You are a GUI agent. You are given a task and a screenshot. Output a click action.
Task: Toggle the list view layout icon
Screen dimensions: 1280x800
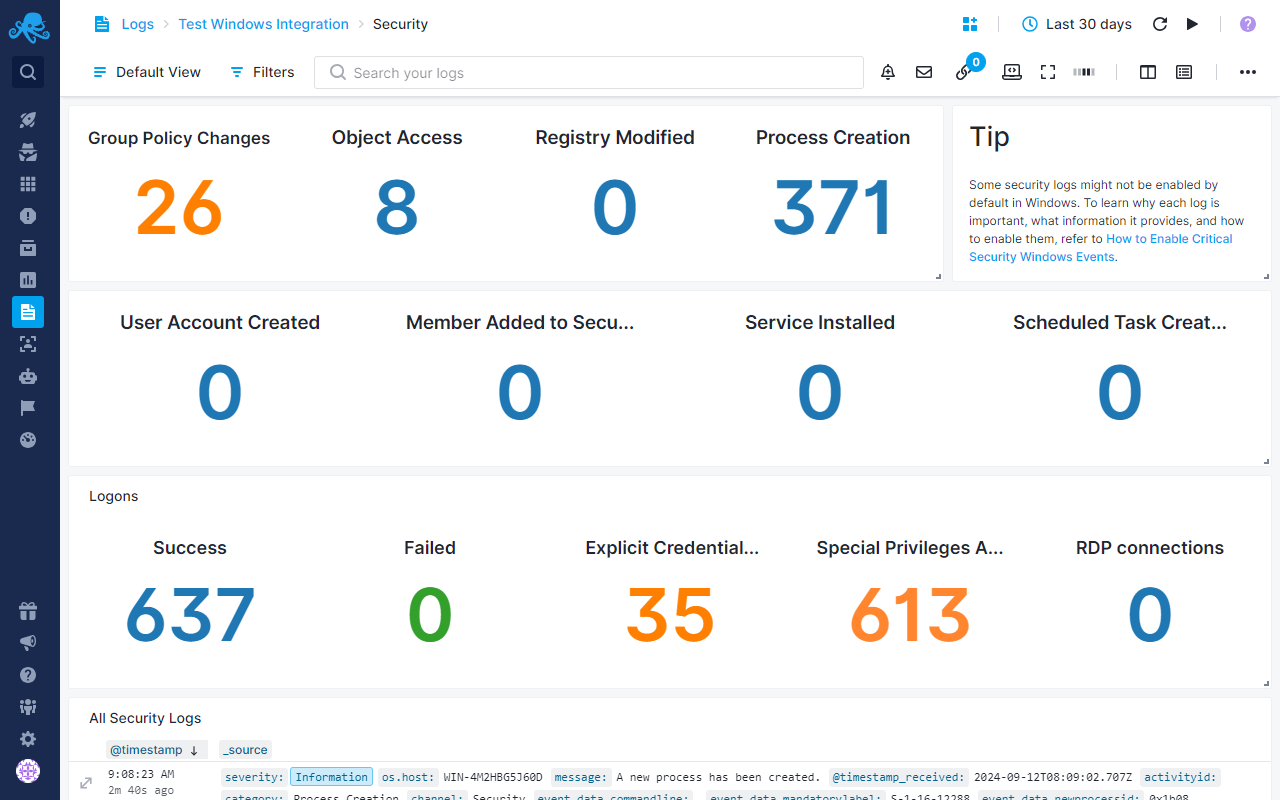tap(1184, 72)
